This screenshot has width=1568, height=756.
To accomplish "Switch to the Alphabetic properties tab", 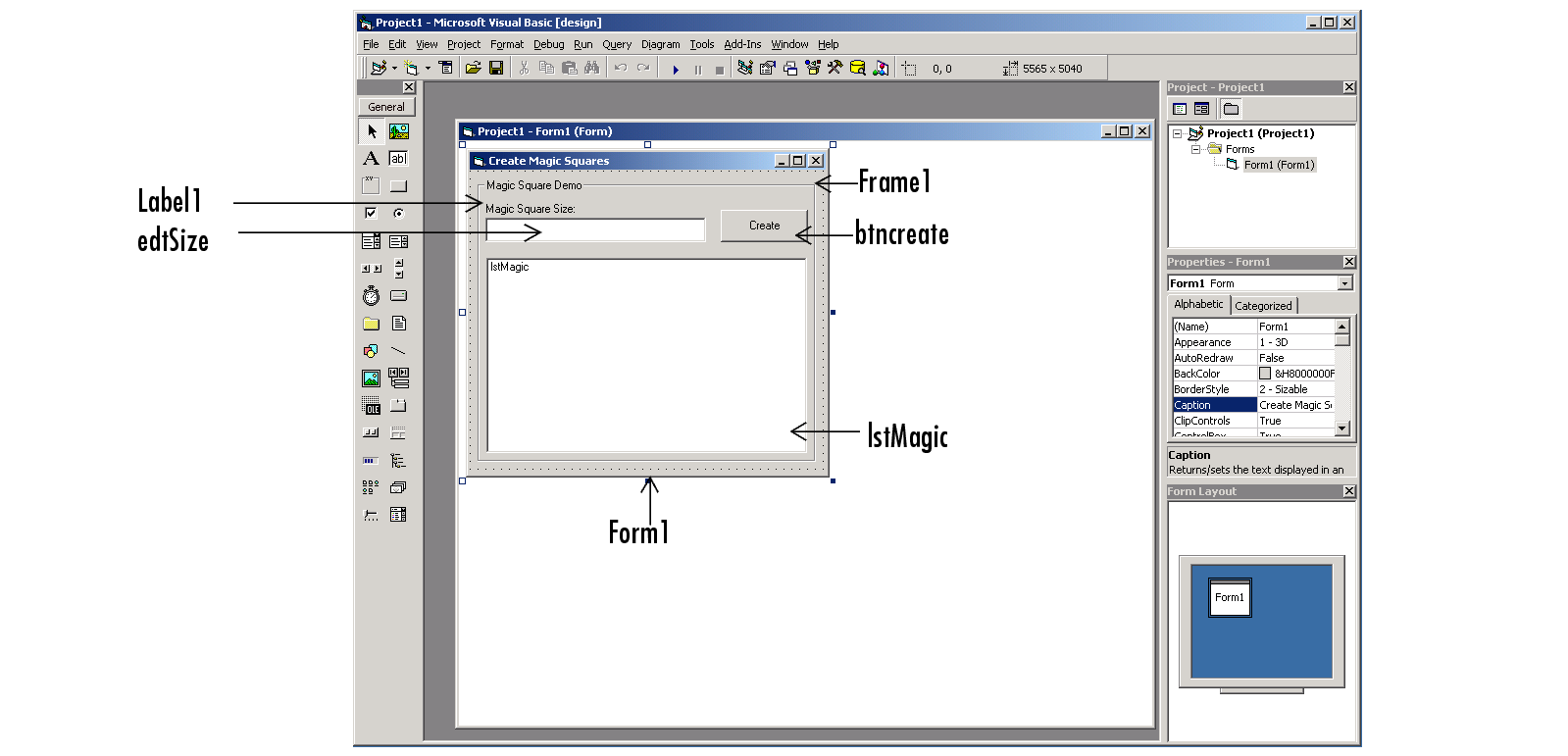I will click(x=1198, y=304).
